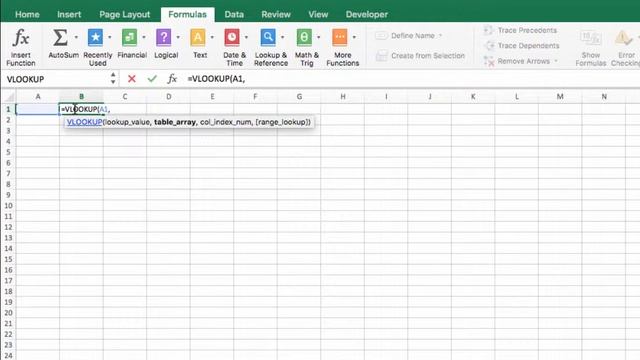Image resolution: width=640 pixels, height=360 pixels.
Task: Click [range_lookup] argument in the tooltip
Action: [x=281, y=122]
